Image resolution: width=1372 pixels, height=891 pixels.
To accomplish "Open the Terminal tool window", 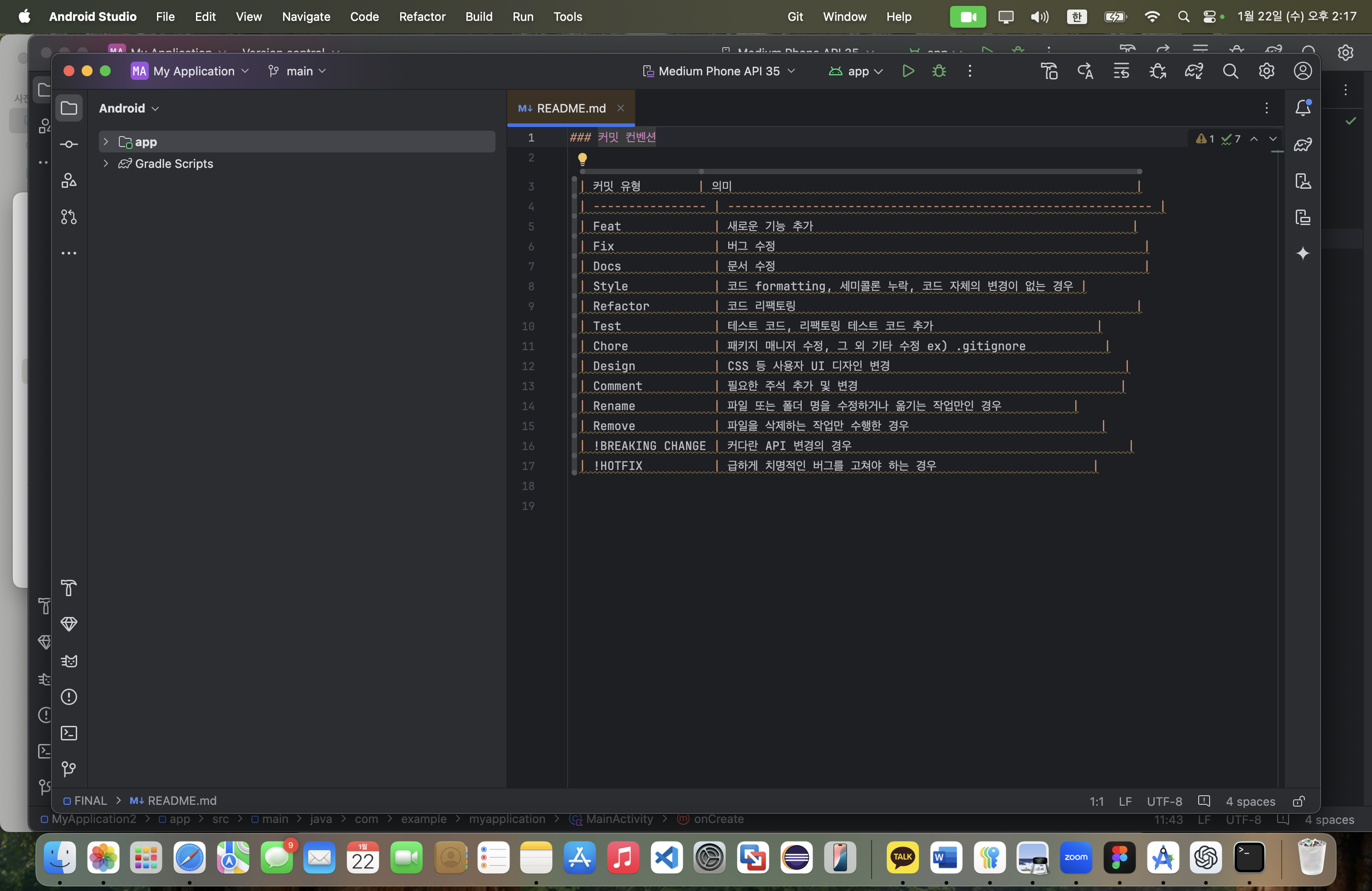I will [69, 733].
